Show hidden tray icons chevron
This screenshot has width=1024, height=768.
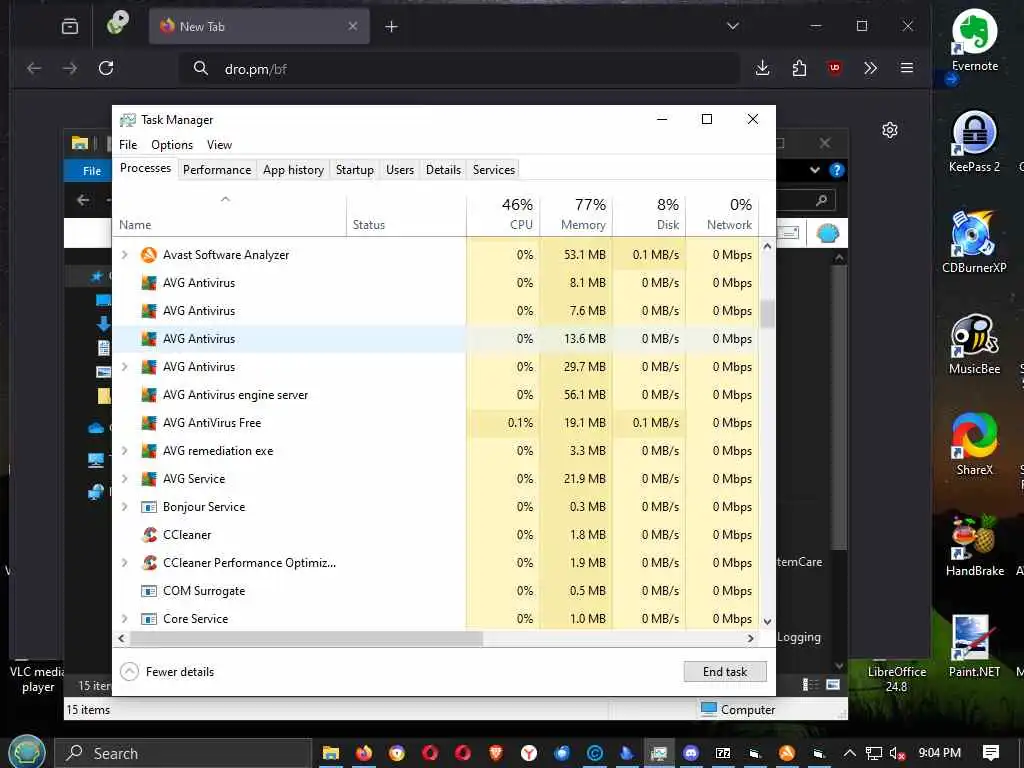tap(849, 754)
